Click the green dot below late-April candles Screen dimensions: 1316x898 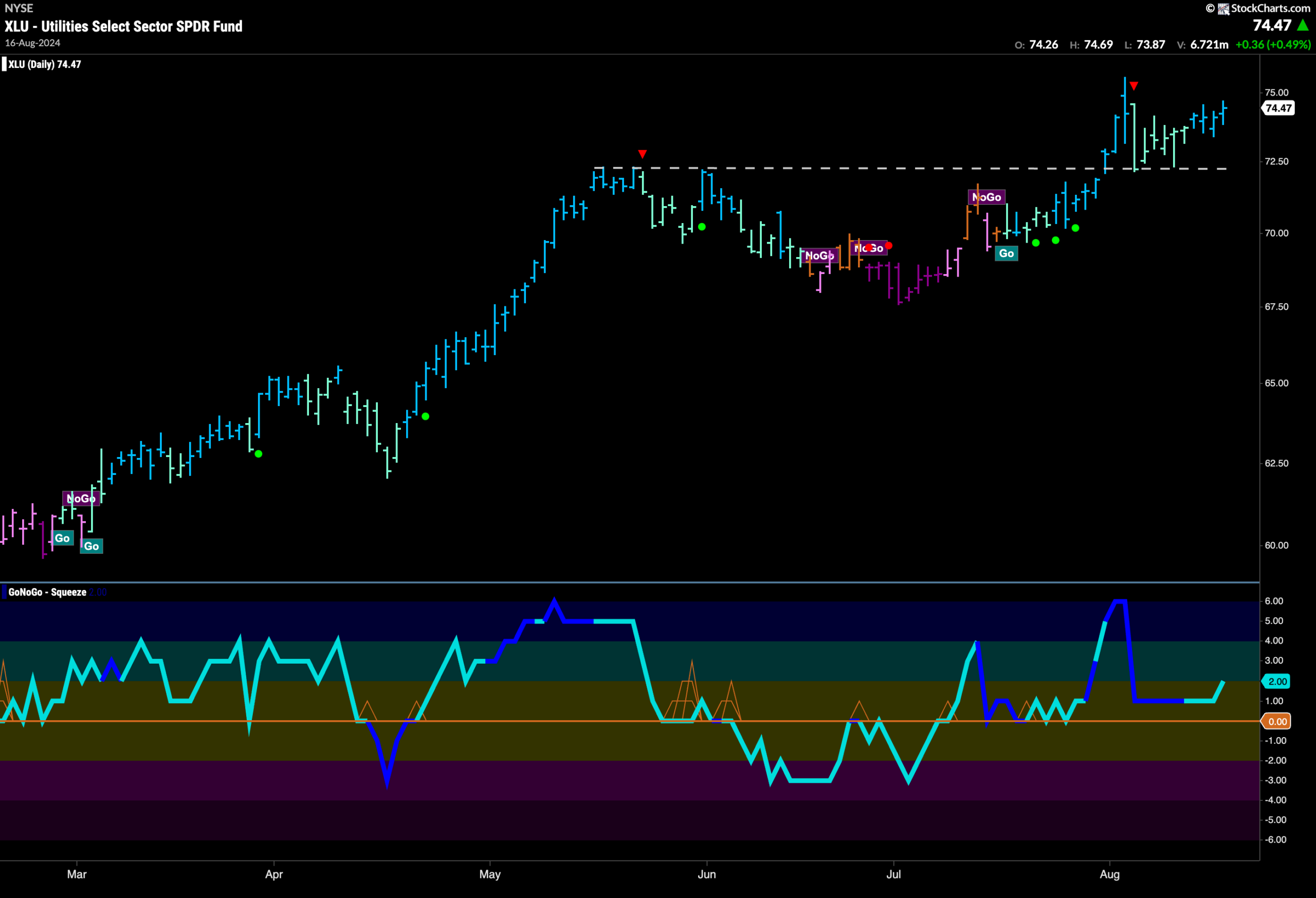click(x=425, y=417)
